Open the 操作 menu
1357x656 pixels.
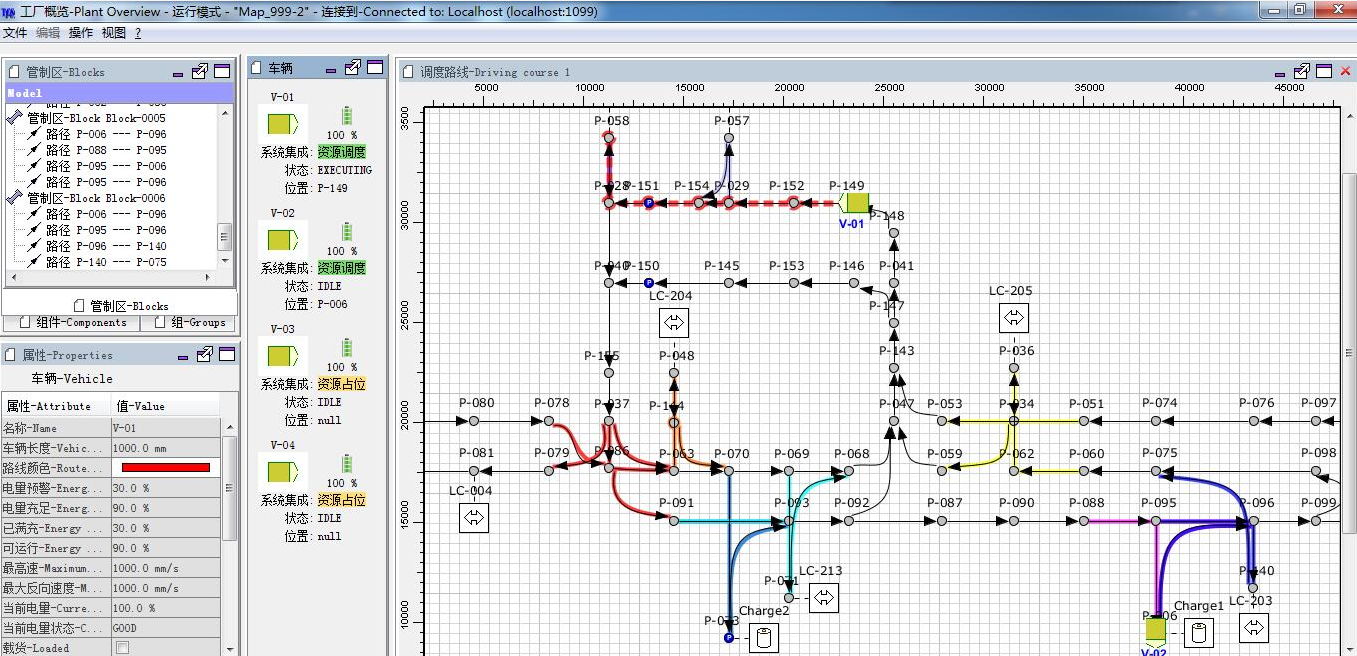click(81, 33)
